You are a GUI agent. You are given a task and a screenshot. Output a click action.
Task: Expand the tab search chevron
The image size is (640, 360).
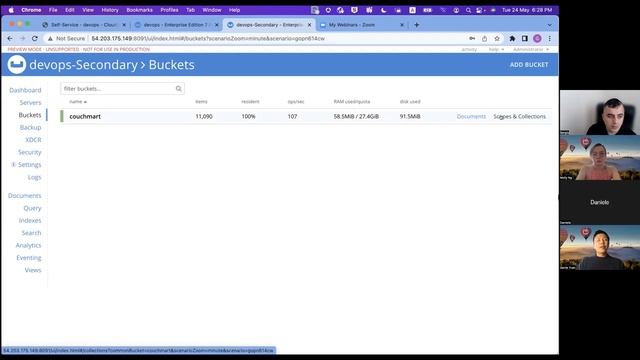pyautogui.click(x=549, y=25)
